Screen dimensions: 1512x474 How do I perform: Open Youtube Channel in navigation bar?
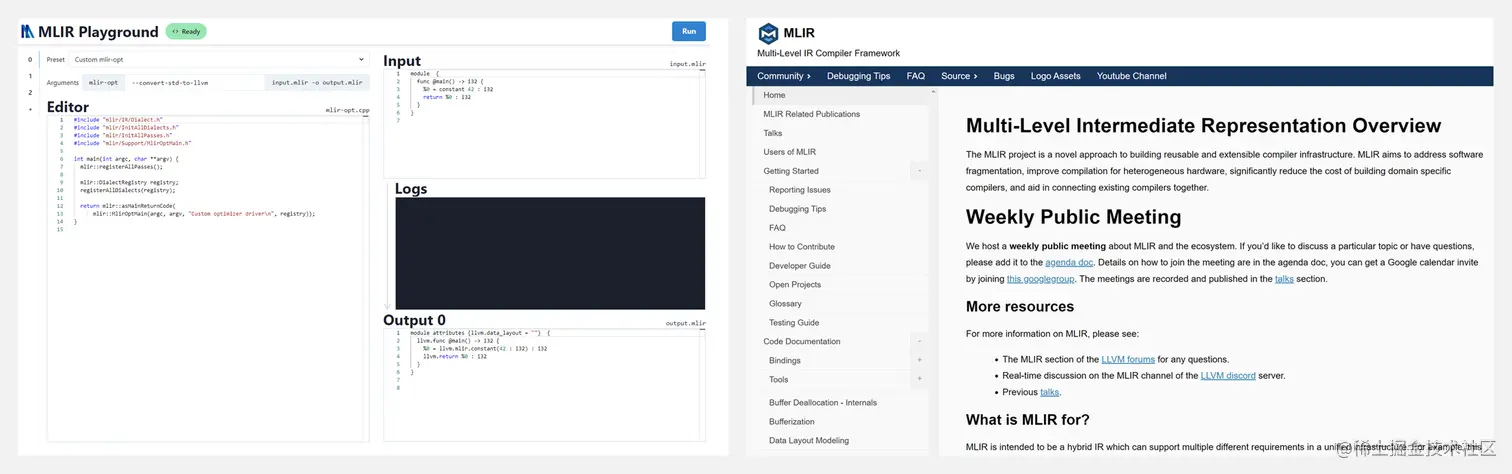tap(1131, 76)
